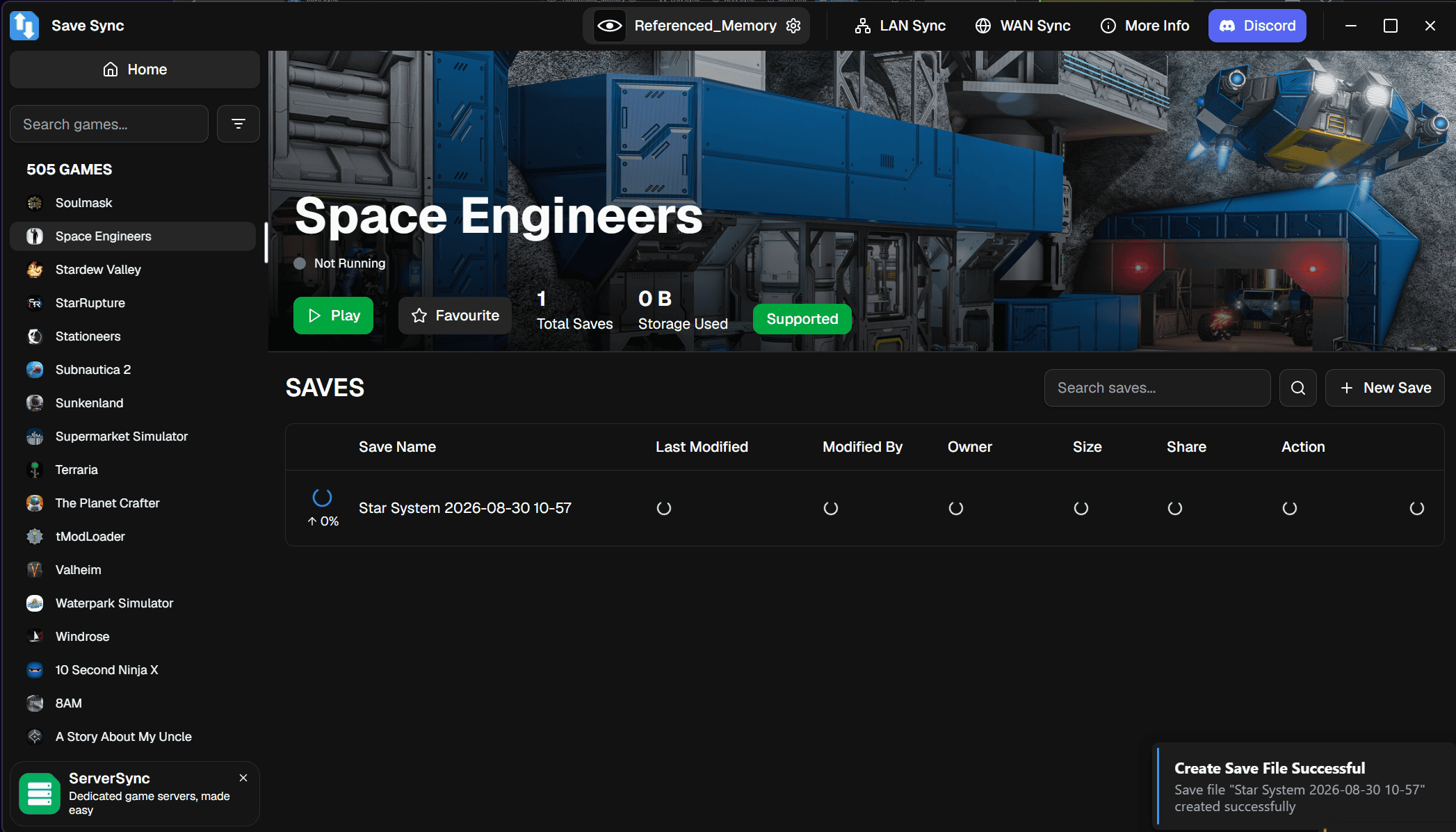Sort by the Modified By column
The width and height of the screenshot is (1456, 832).
[x=862, y=447]
